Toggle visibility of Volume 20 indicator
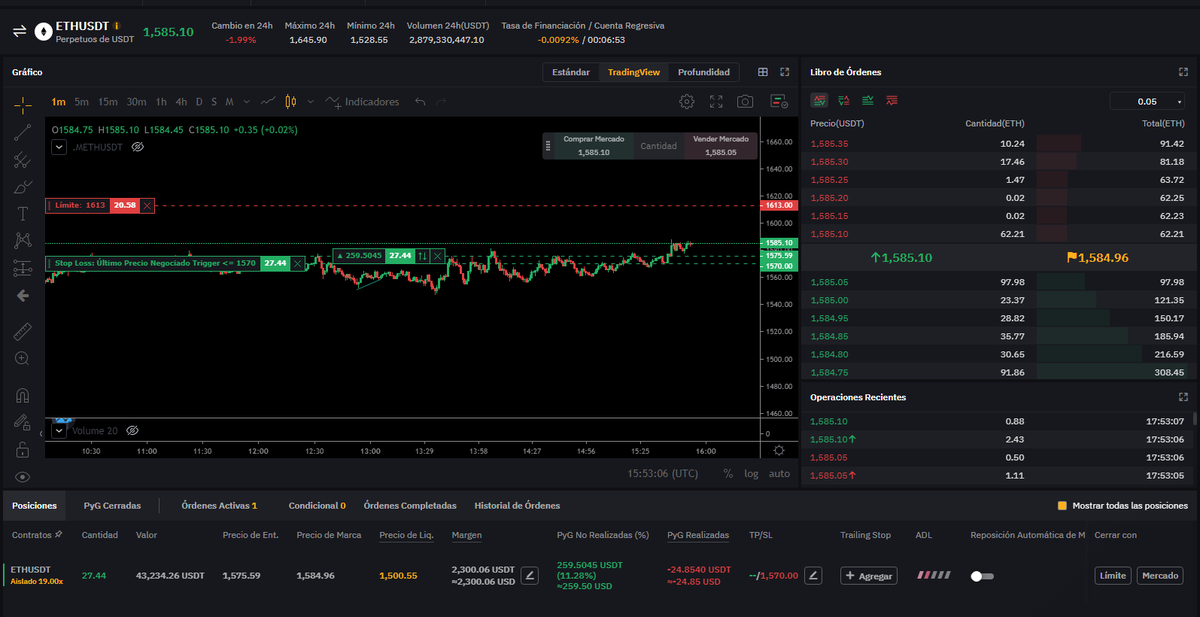Image resolution: width=1200 pixels, height=617 pixels. pos(132,430)
